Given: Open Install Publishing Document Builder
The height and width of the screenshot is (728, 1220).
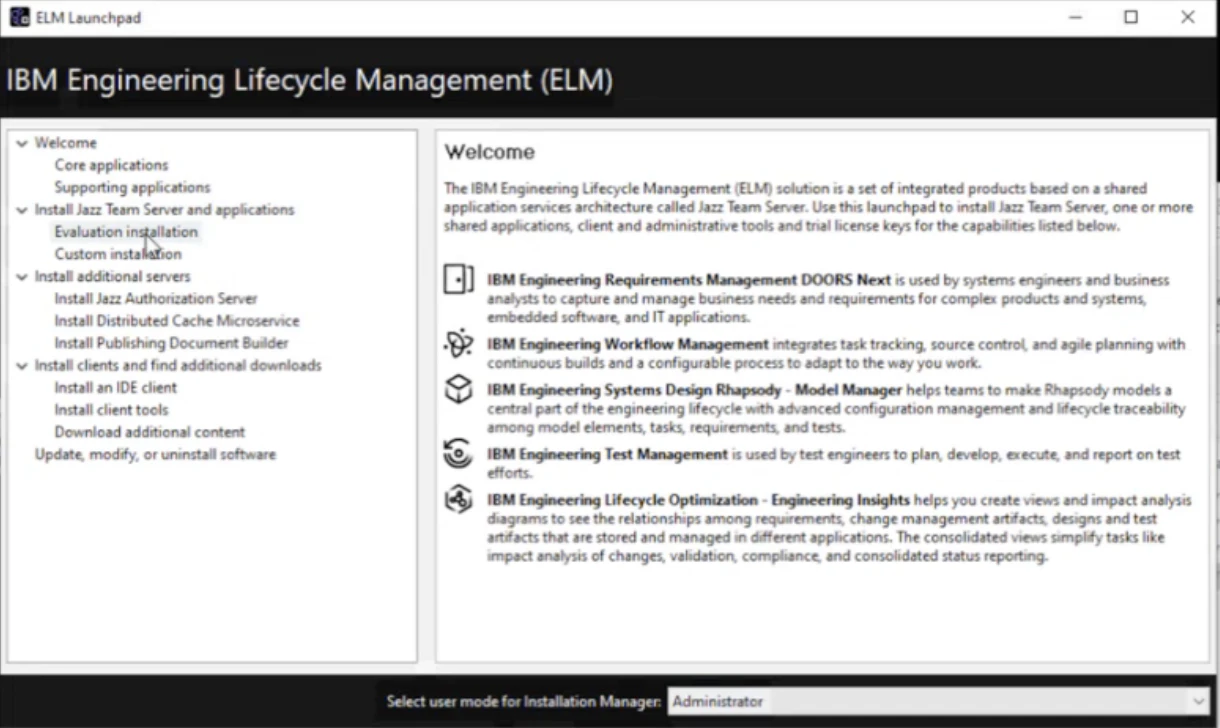Looking at the screenshot, I should coord(171,343).
